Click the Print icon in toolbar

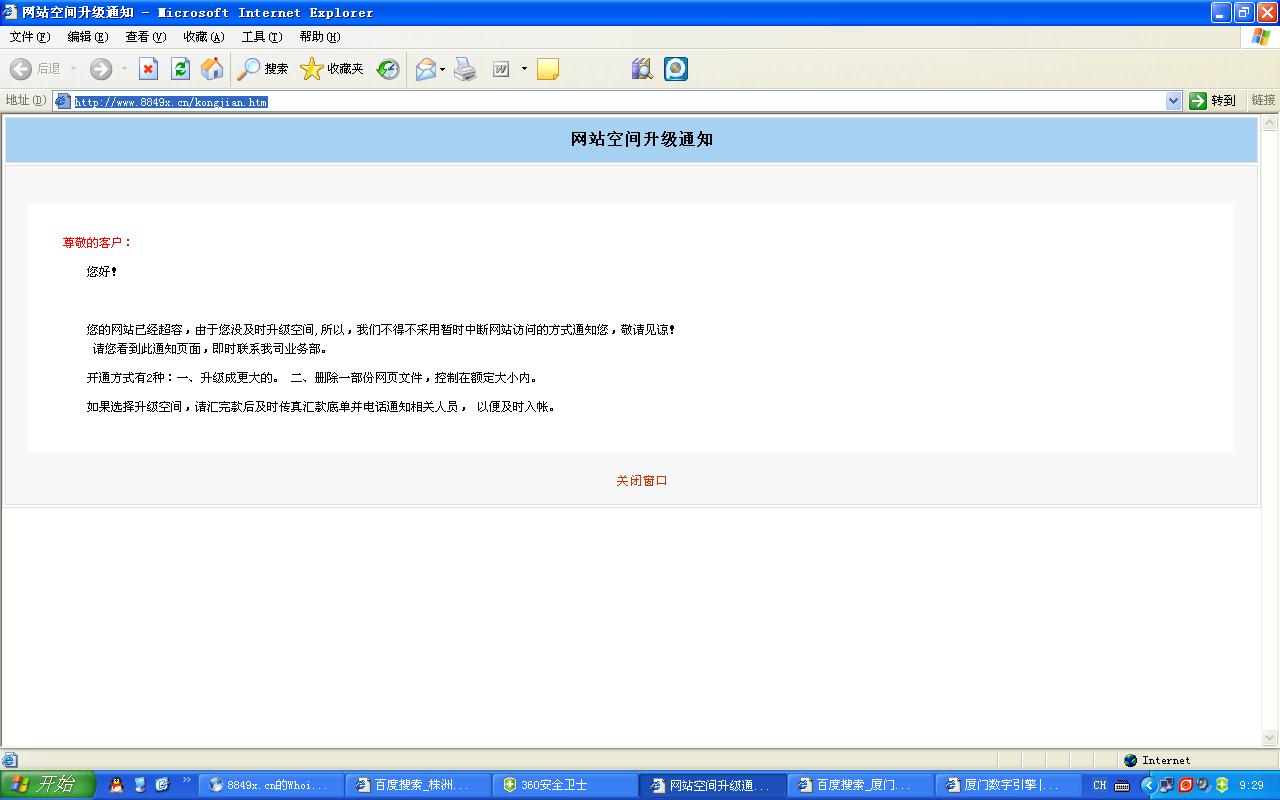click(465, 69)
